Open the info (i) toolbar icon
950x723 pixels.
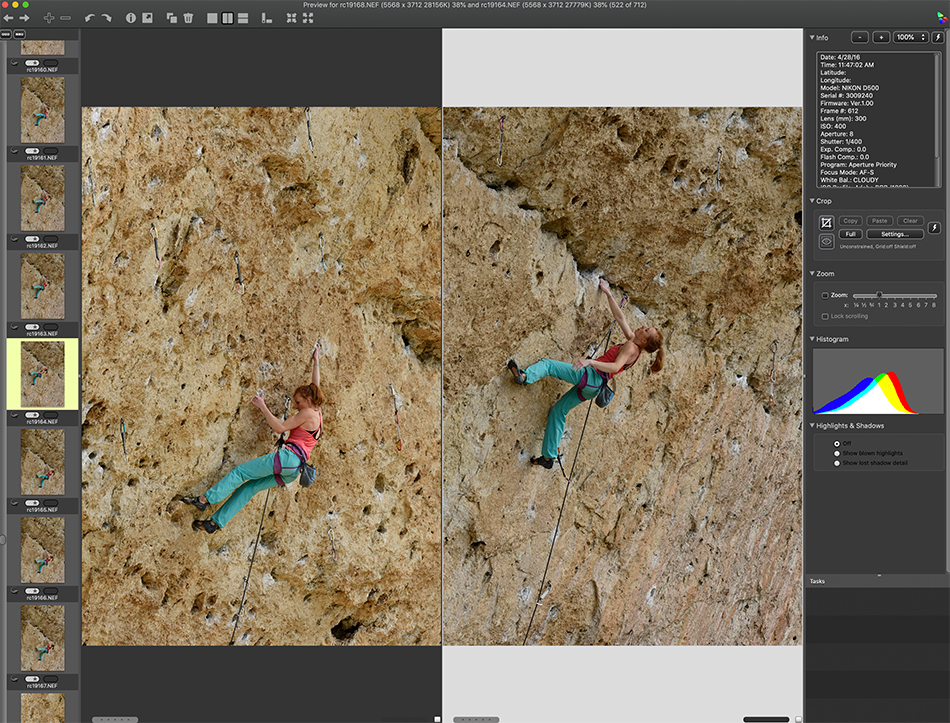click(130, 18)
